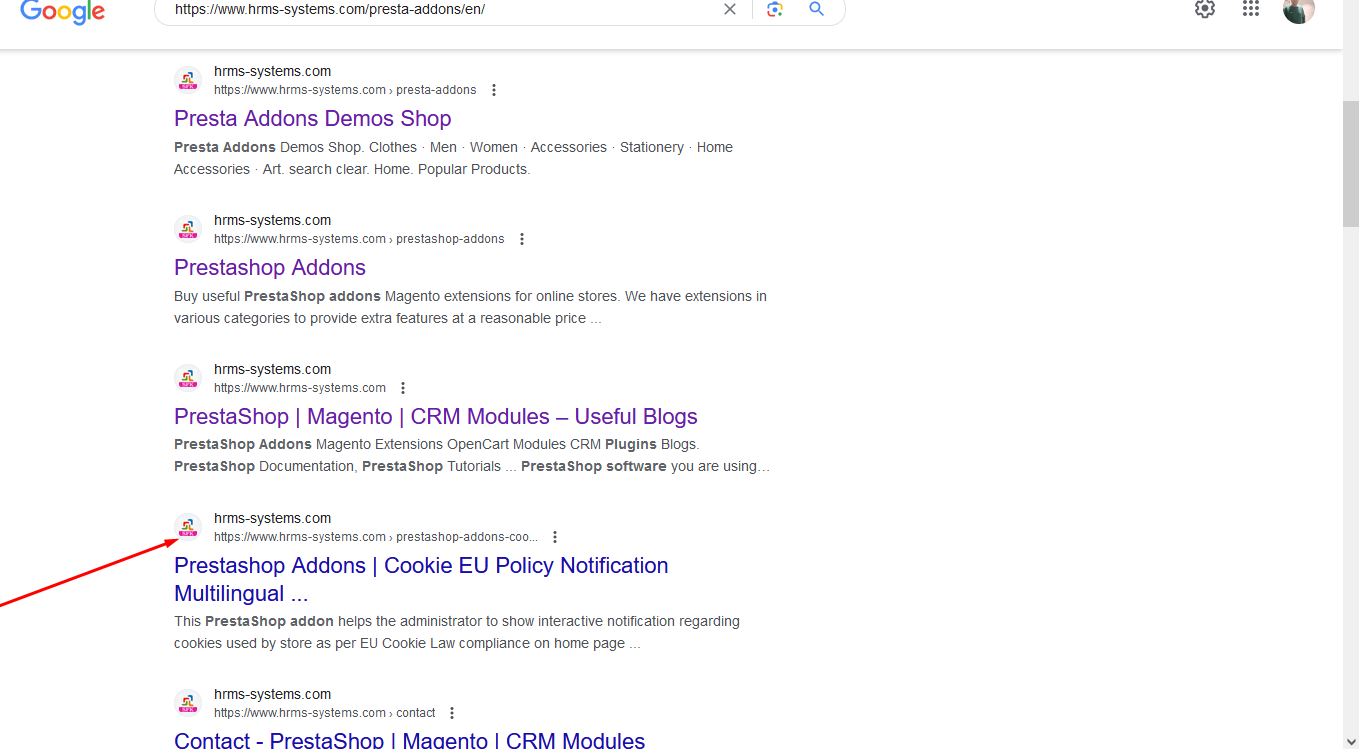Viewport: 1359px width, 749px height.
Task: Click hrms-systems.com site name above Contact result
Action: point(272,694)
